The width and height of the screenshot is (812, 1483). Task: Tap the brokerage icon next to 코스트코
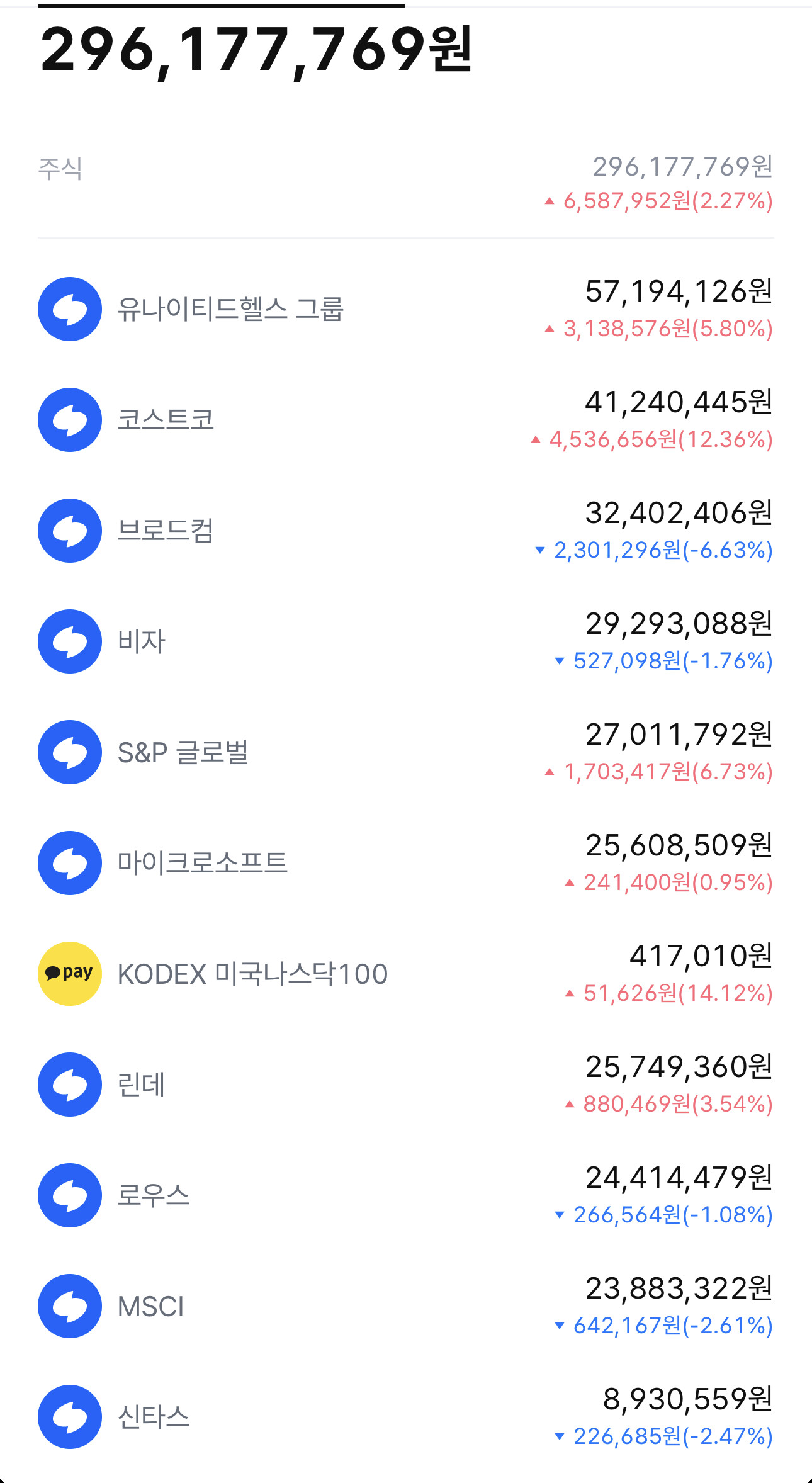(70, 420)
